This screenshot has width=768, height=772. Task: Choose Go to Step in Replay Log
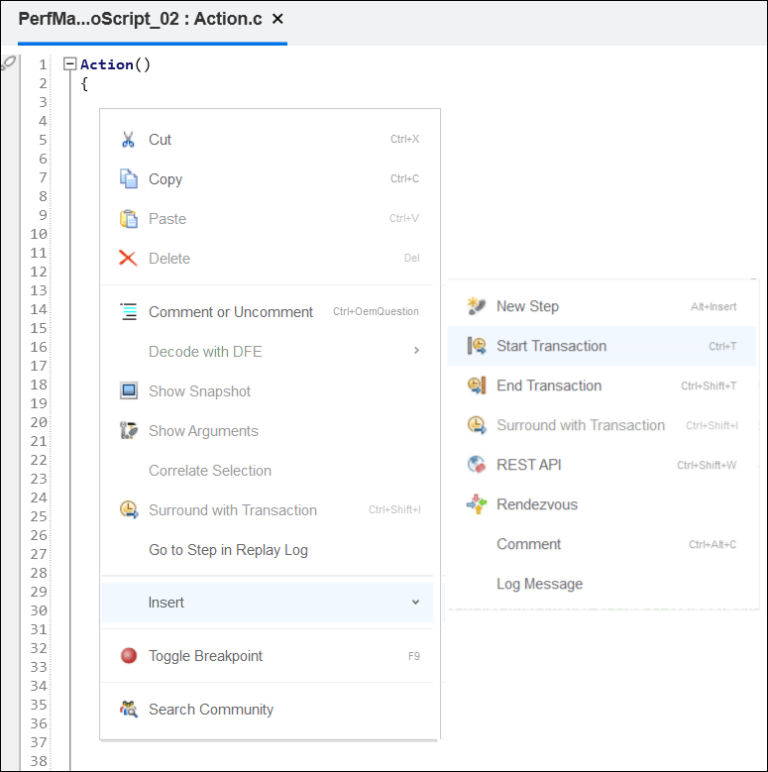click(x=228, y=550)
